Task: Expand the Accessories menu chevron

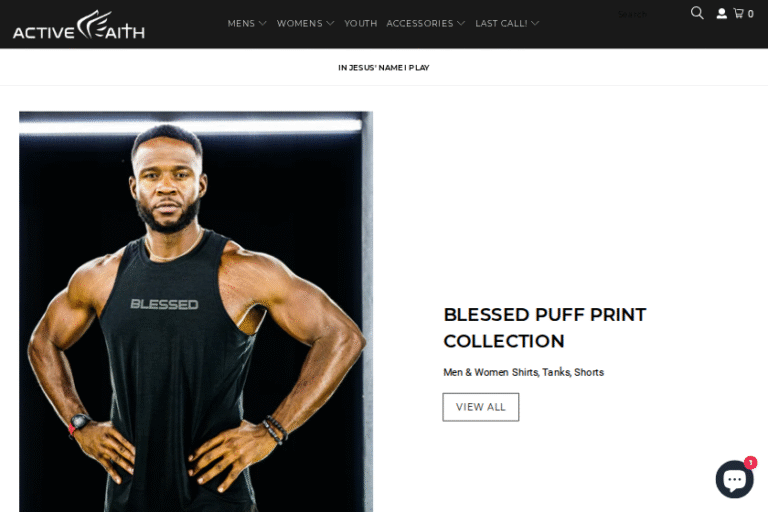Action: tap(461, 23)
